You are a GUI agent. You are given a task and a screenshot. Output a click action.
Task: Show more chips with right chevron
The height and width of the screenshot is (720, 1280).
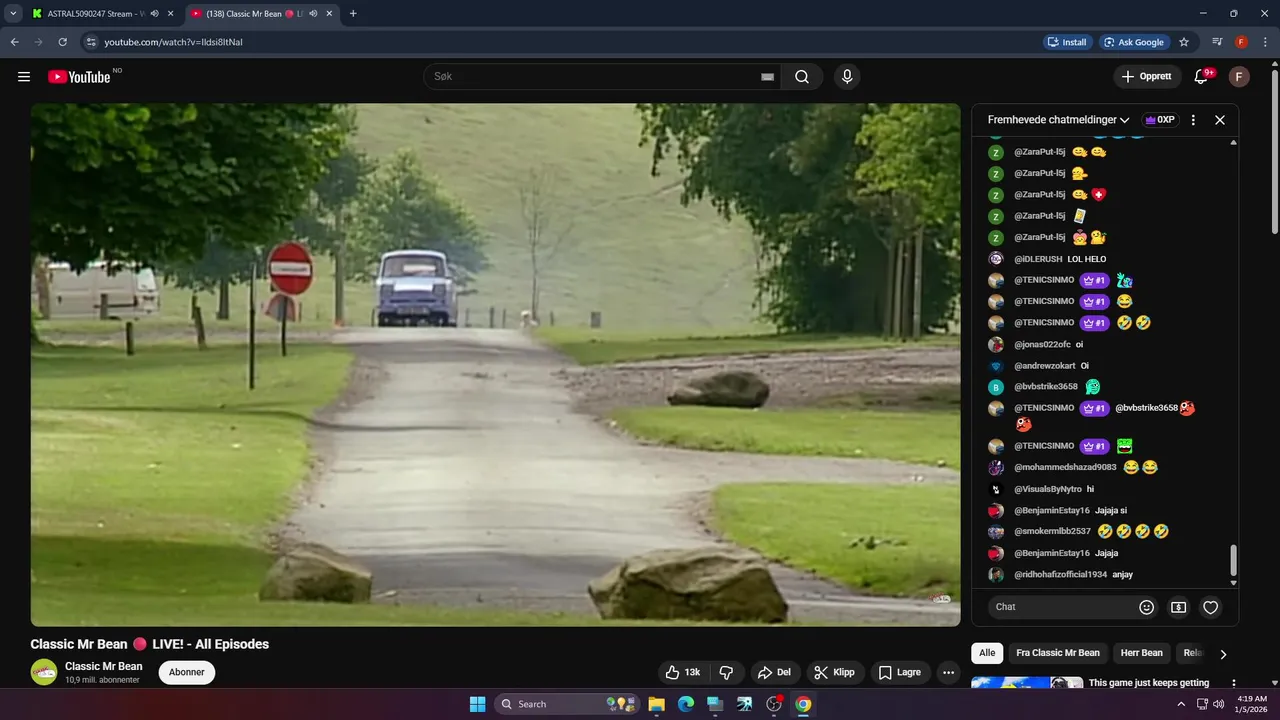1223,654
